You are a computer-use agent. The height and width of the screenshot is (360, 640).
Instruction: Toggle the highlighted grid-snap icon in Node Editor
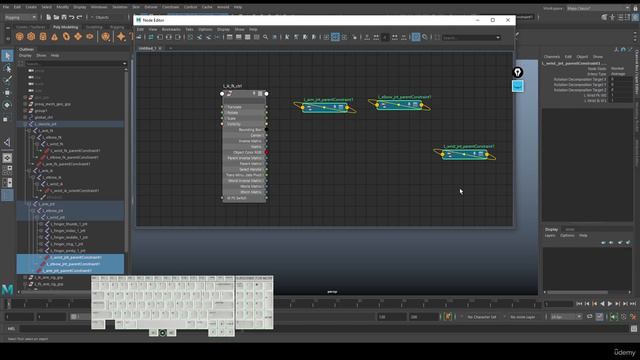coord(416,37)
